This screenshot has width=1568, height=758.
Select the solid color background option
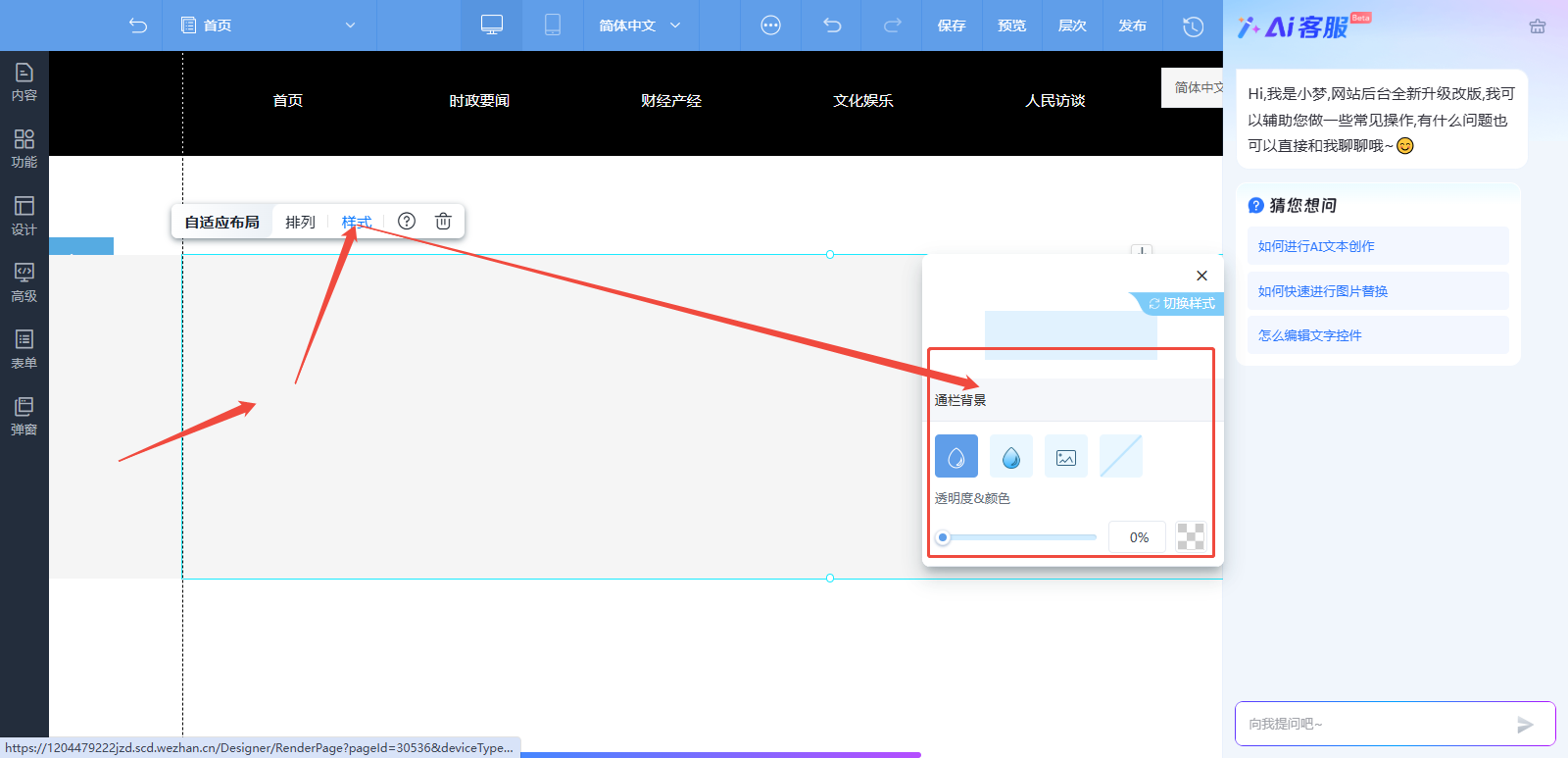956,456
